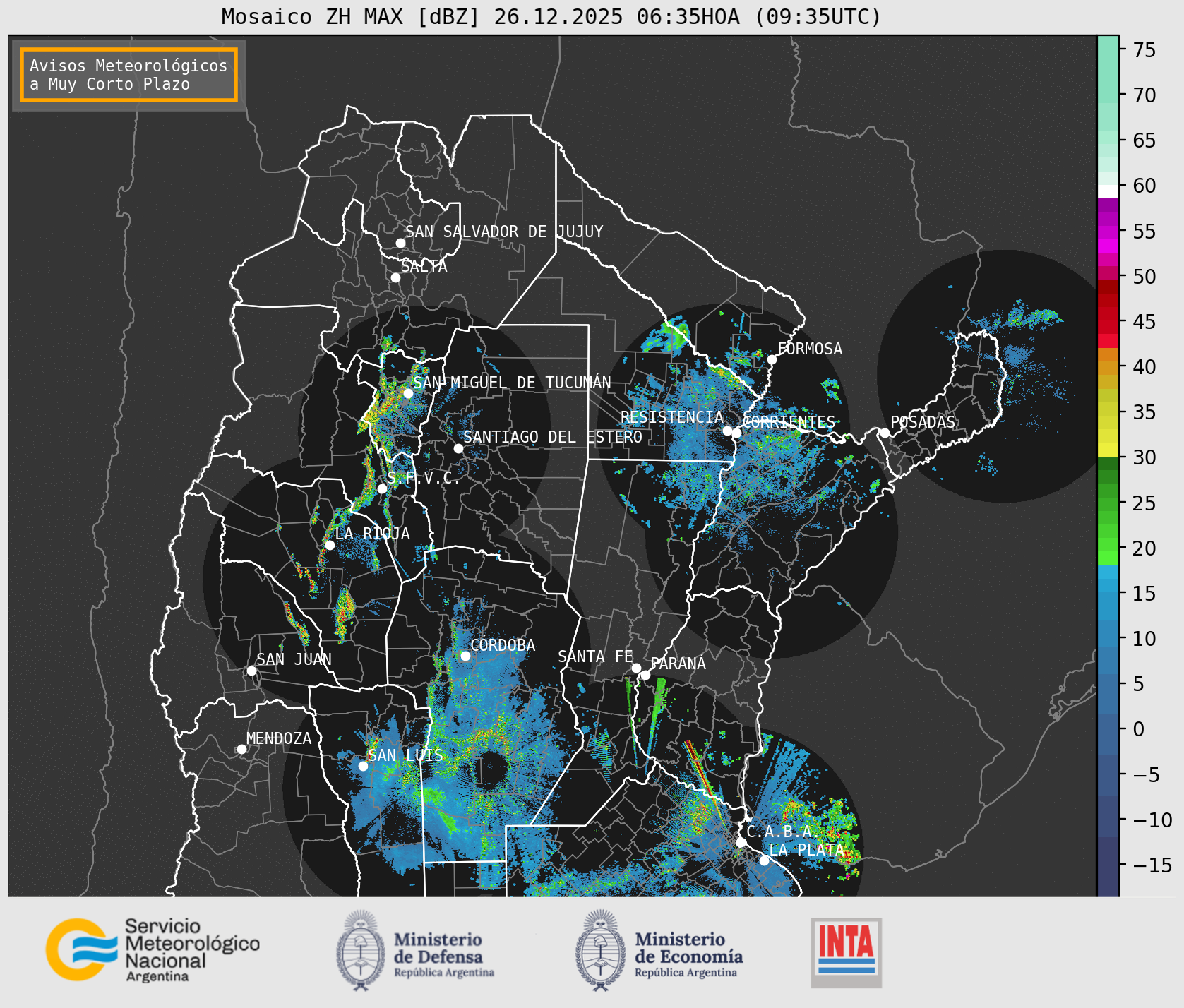Click the SAN MIGUEL DE TUCUMÁN label

(512, 383)
